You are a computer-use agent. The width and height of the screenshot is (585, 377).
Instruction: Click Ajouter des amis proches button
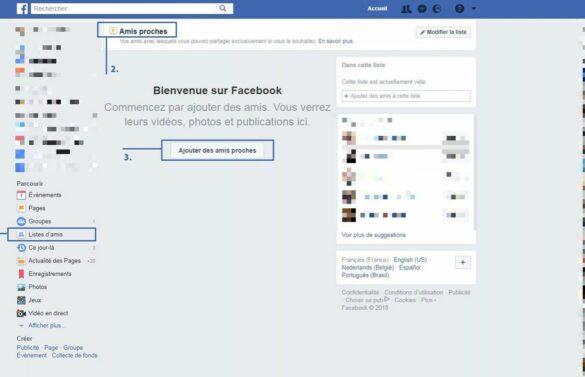(217, 150)
